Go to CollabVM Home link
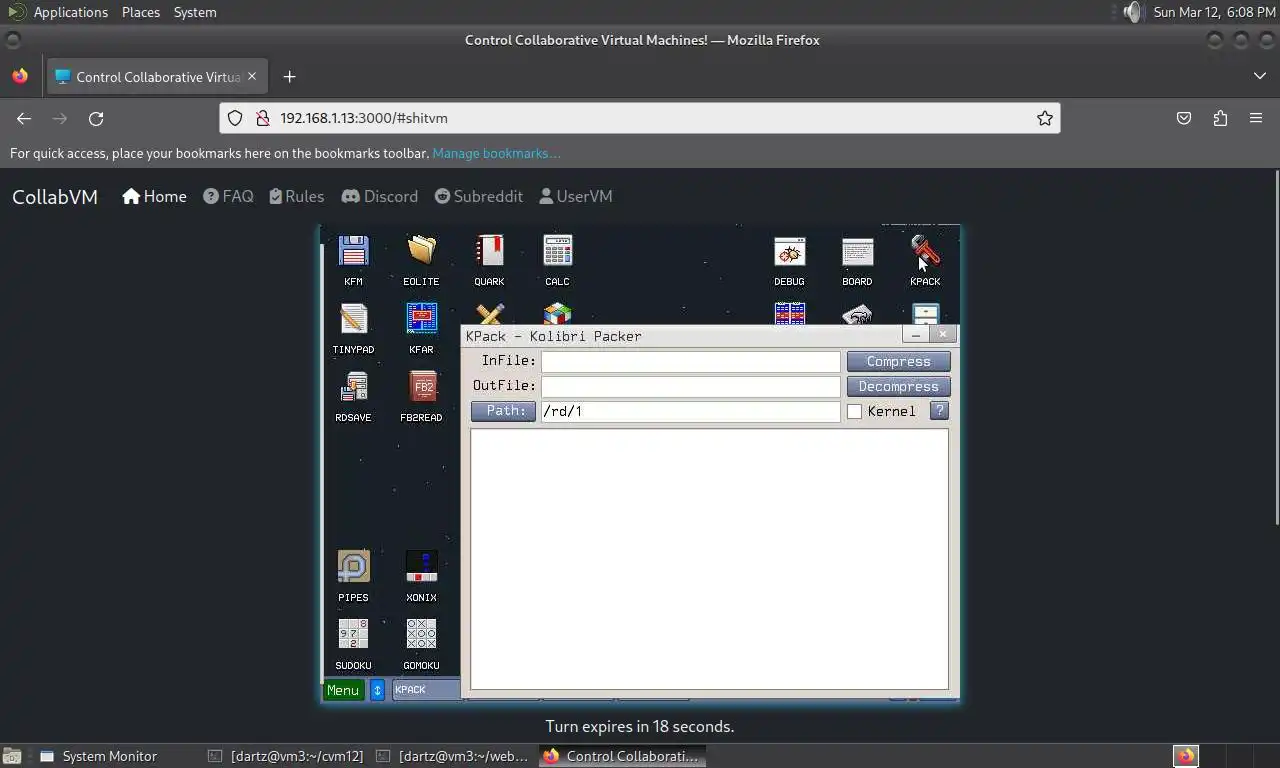The width and height of the screenshot is (1280, 768). 154,196
